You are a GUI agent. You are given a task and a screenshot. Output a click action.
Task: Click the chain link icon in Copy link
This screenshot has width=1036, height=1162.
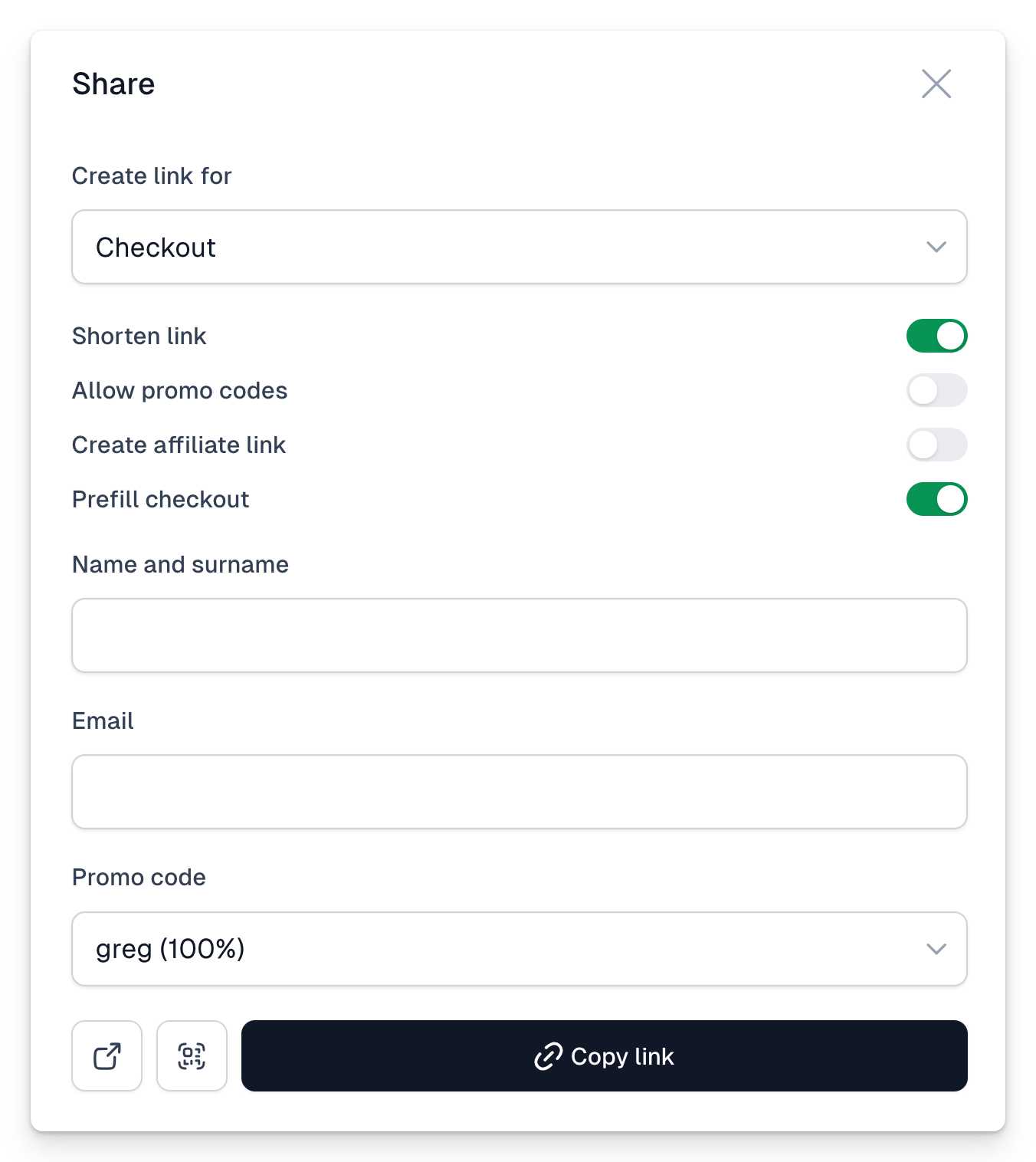point(549,1056)
